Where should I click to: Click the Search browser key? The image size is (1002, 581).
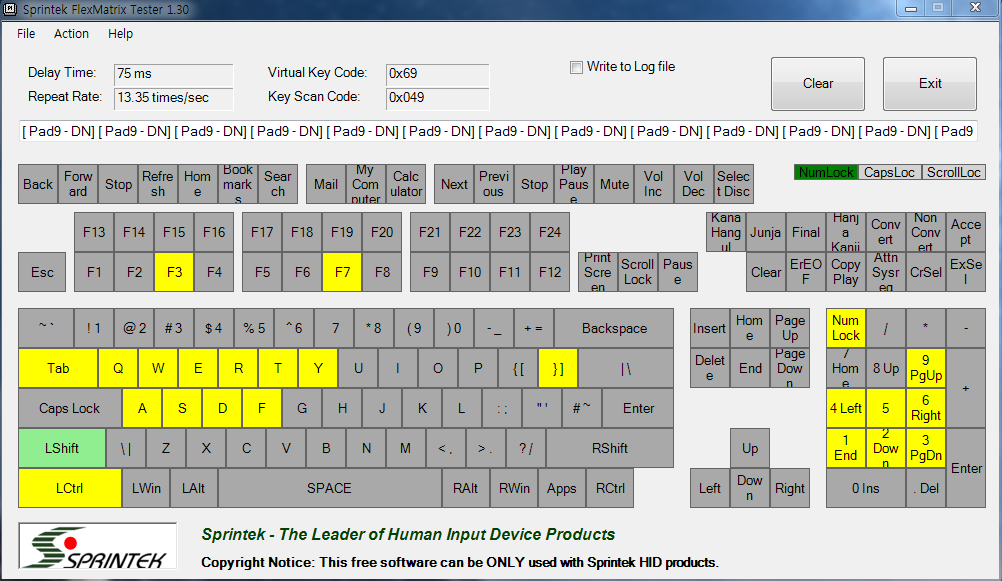(x=277, y=184)
